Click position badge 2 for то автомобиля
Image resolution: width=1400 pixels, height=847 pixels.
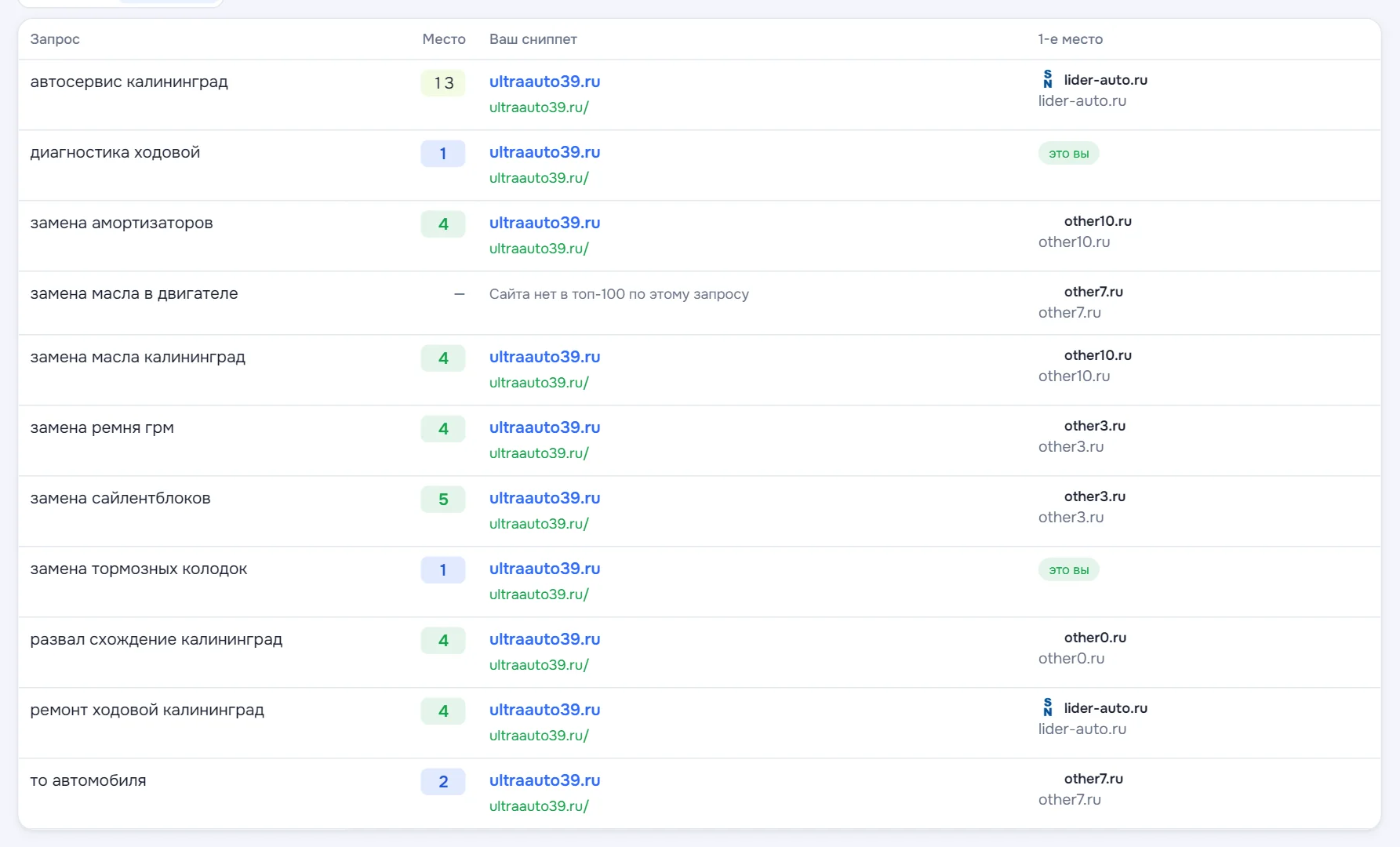pyautogui.click(x=443, y=782)
